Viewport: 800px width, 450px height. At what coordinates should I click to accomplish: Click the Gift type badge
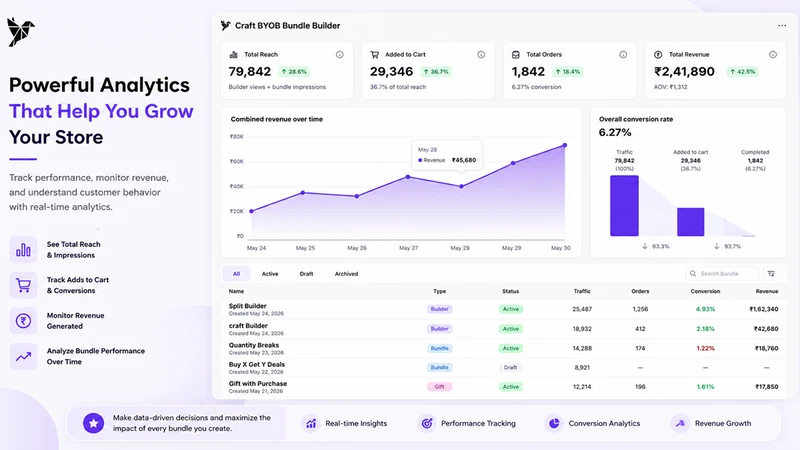pyautogui.click(x=439, y=387)
